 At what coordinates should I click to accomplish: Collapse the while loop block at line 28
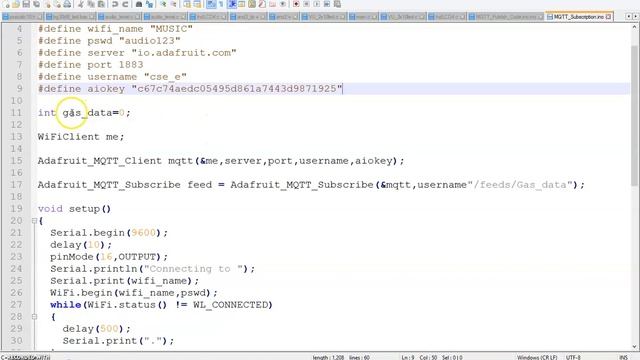34,317
